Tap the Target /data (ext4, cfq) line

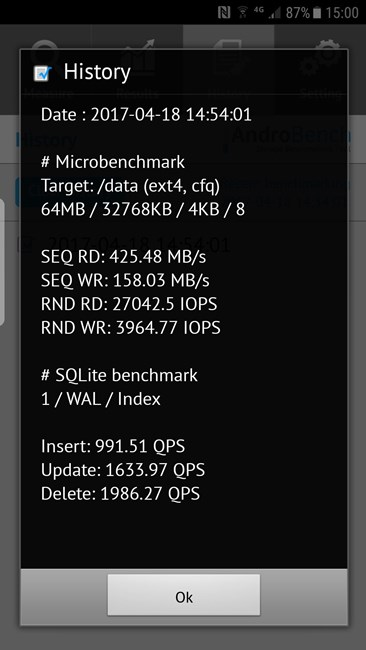130,186
